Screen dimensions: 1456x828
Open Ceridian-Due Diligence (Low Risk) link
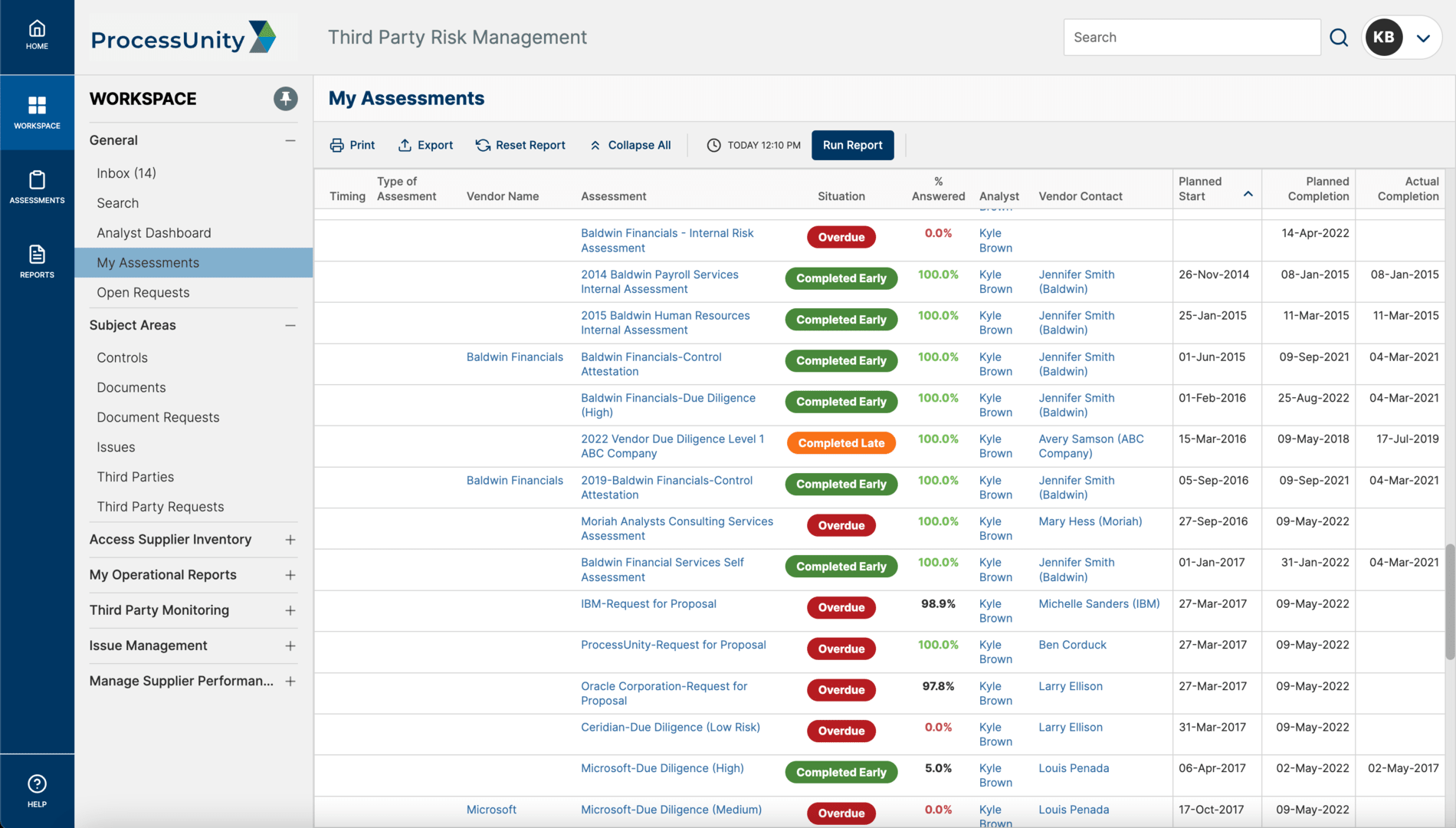tap(670, 728)
